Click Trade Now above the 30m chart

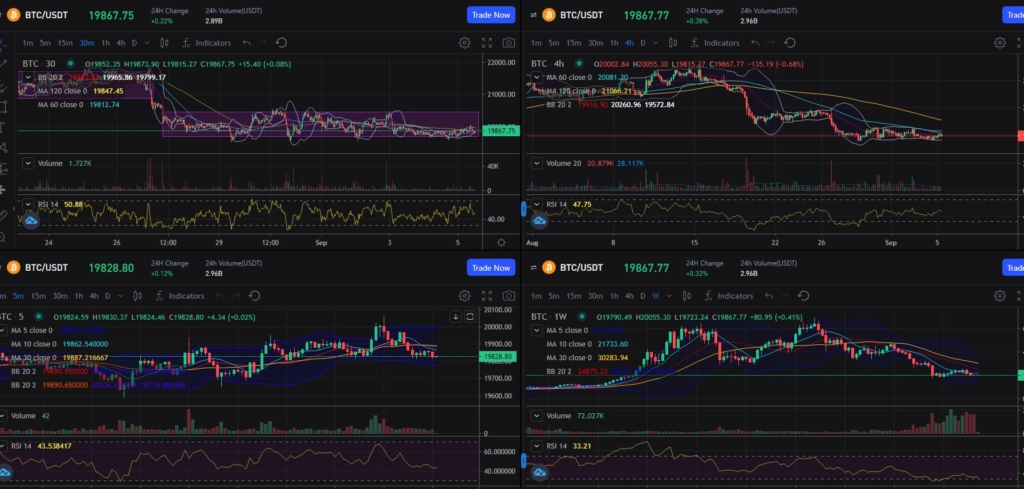click(491, 15)
